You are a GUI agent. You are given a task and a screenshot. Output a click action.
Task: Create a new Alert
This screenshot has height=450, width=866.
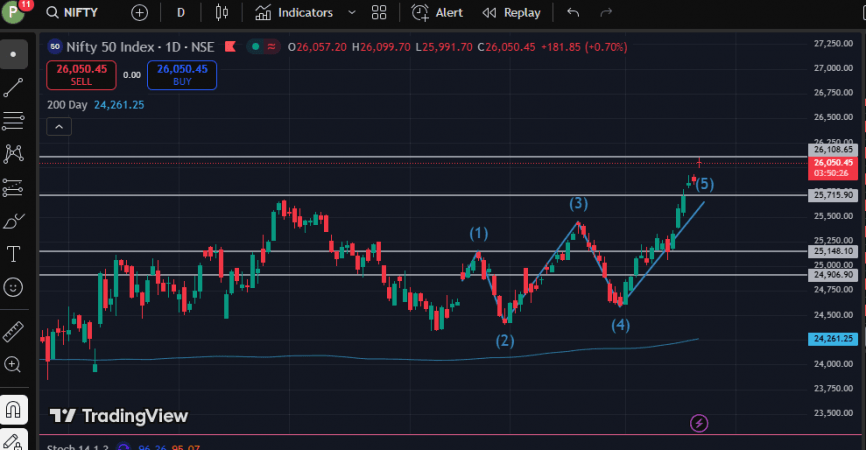tap(437, 13)
